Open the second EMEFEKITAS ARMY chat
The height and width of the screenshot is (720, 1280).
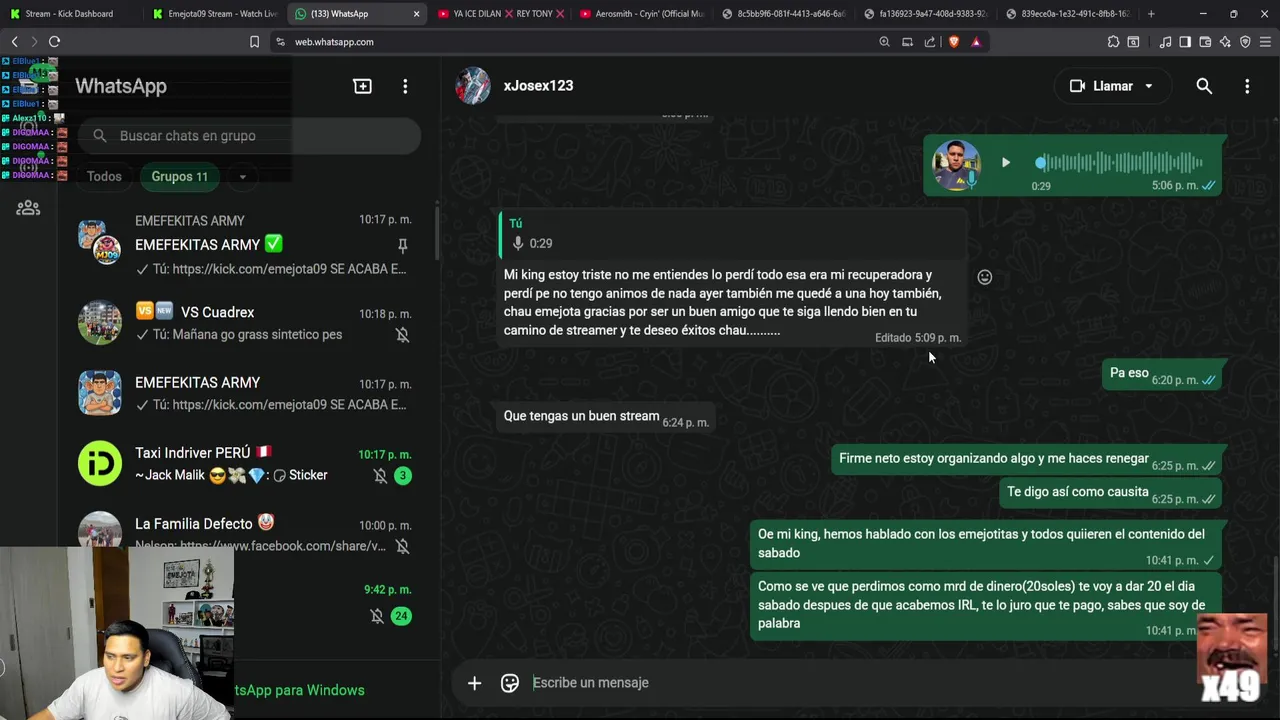[x=250, y=393]
